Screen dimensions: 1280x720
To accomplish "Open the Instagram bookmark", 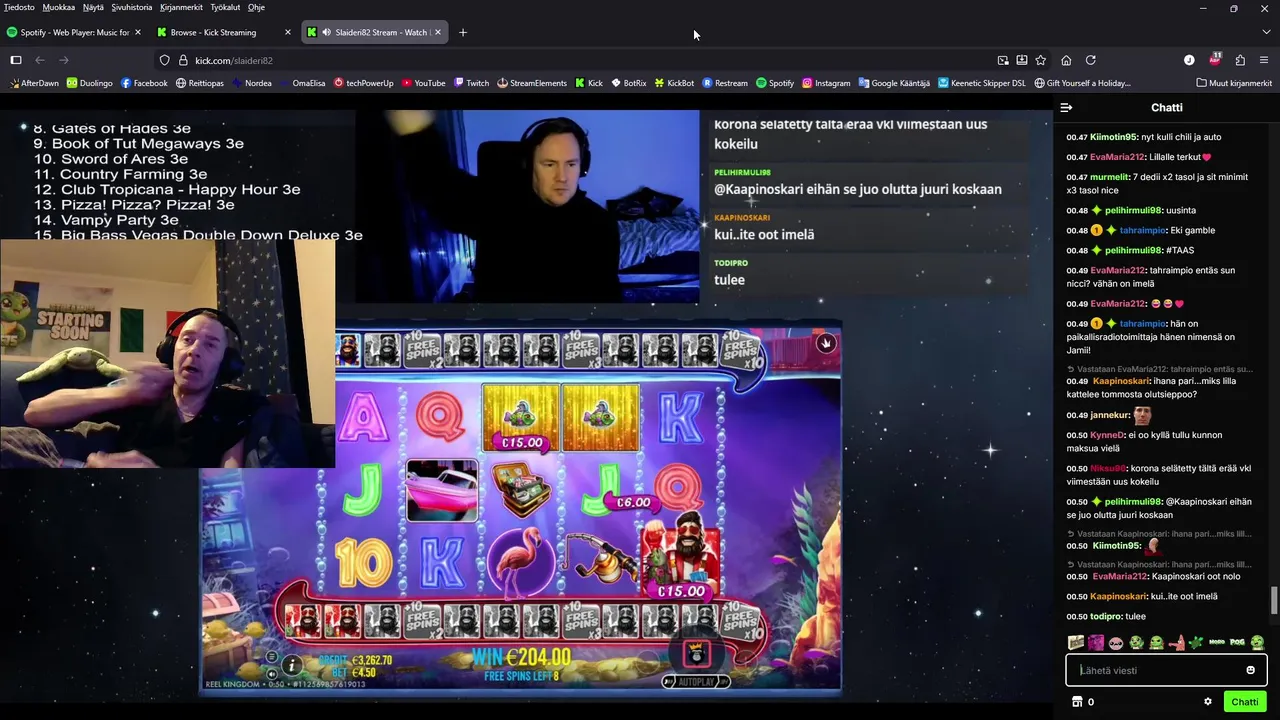I will click(x=826, y=83).
